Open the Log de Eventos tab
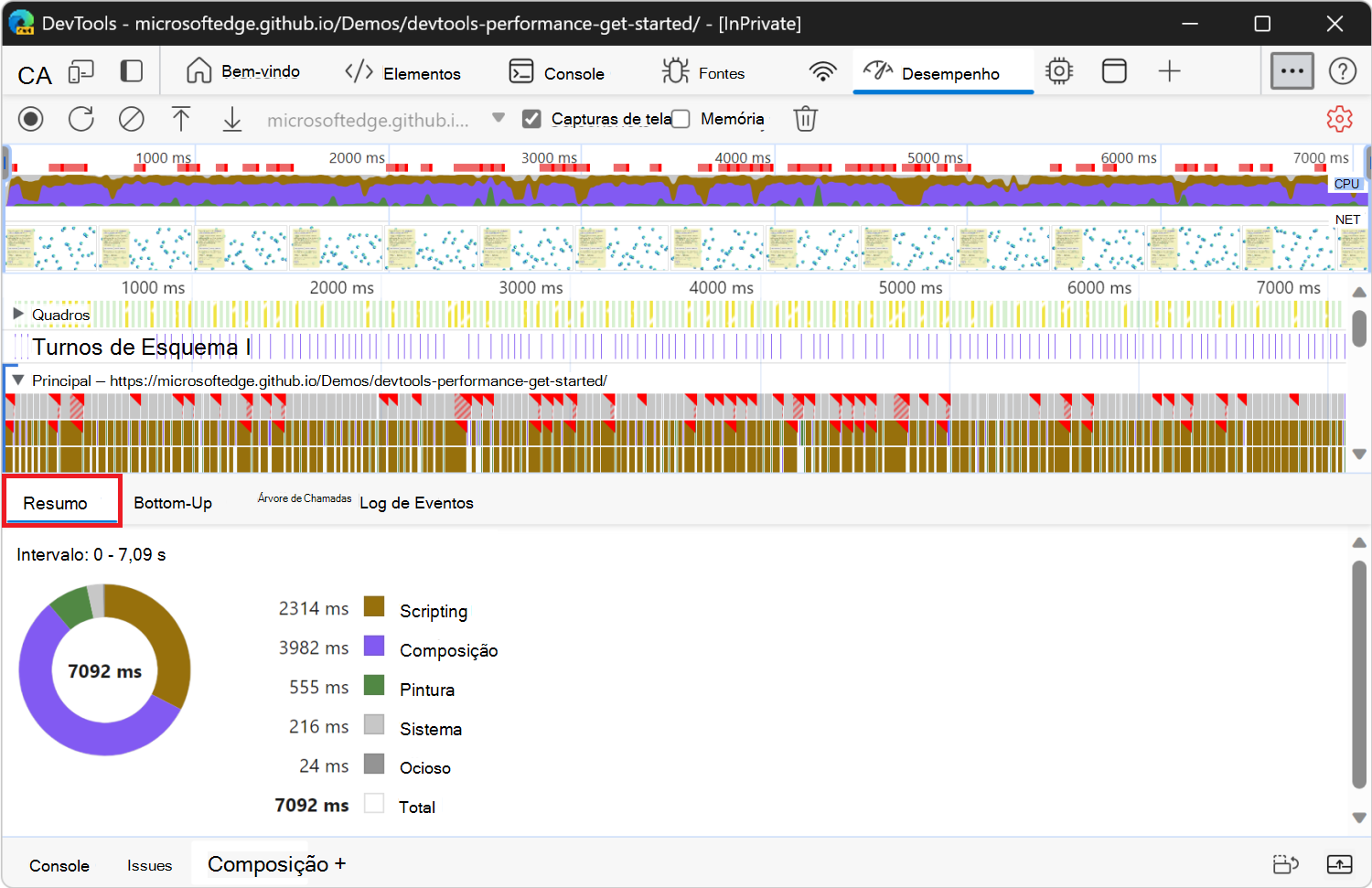The image size is (1372, 888). (416, 503)
